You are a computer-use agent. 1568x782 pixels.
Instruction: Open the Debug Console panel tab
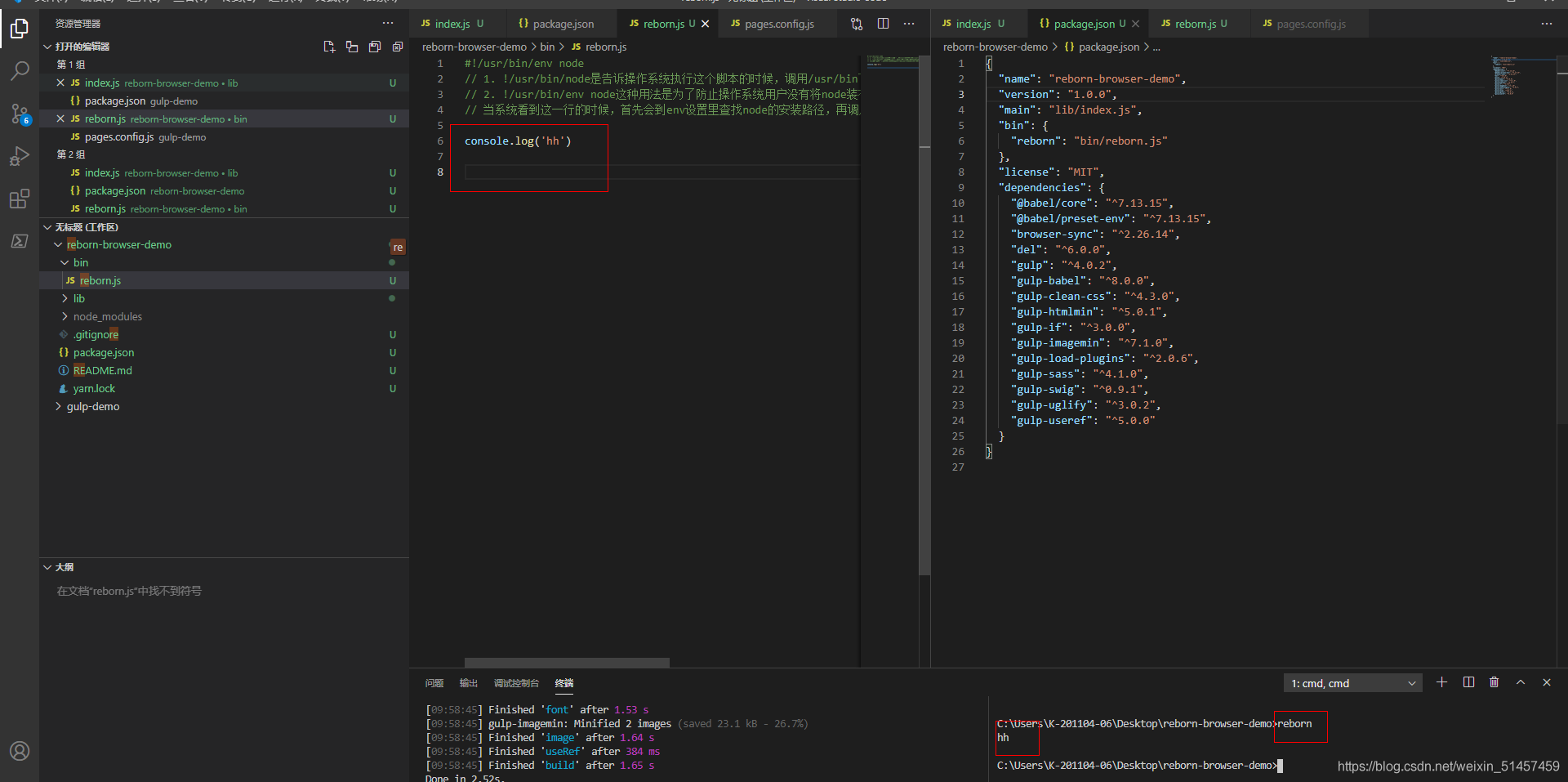coord(516,683)
